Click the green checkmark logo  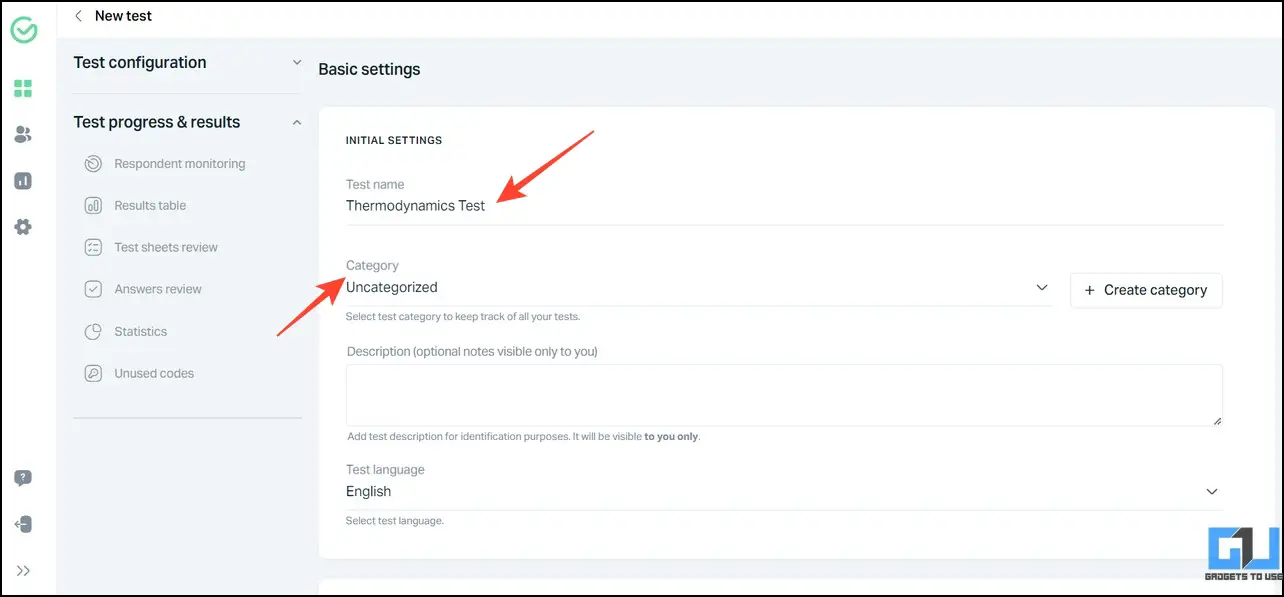[x=24, y=30]
